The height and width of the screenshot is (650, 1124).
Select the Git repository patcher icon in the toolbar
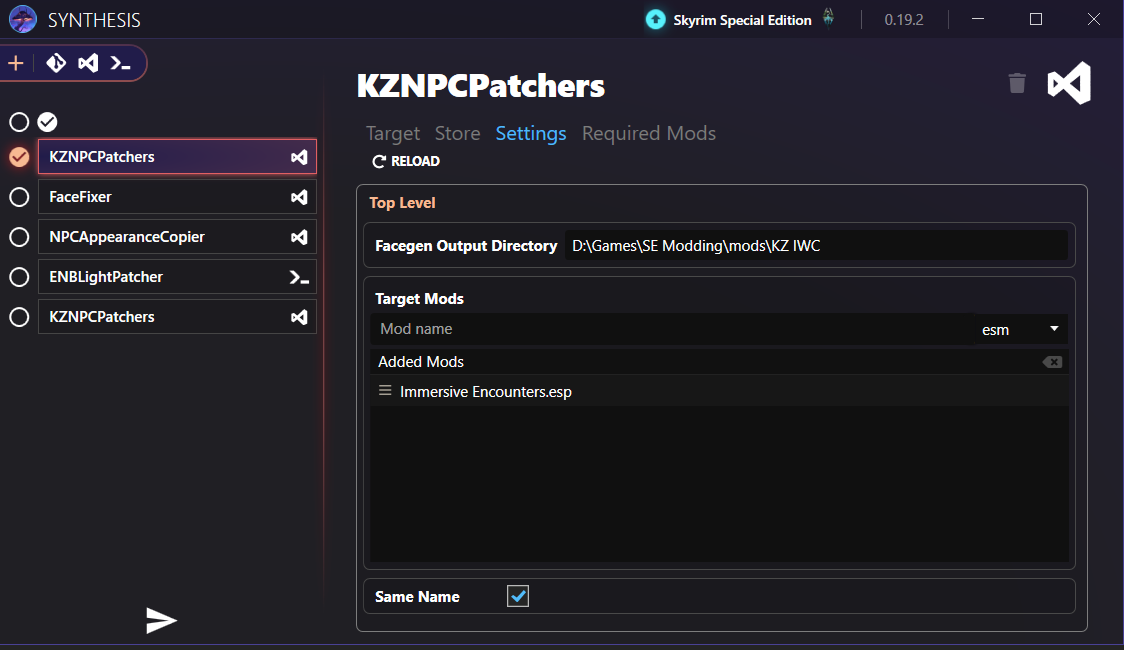coord(56,62)
